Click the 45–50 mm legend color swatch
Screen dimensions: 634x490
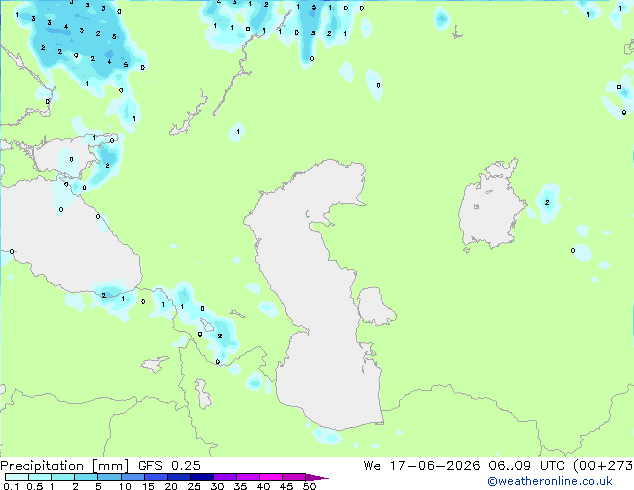pyautogui.click(x=294, y=477)
